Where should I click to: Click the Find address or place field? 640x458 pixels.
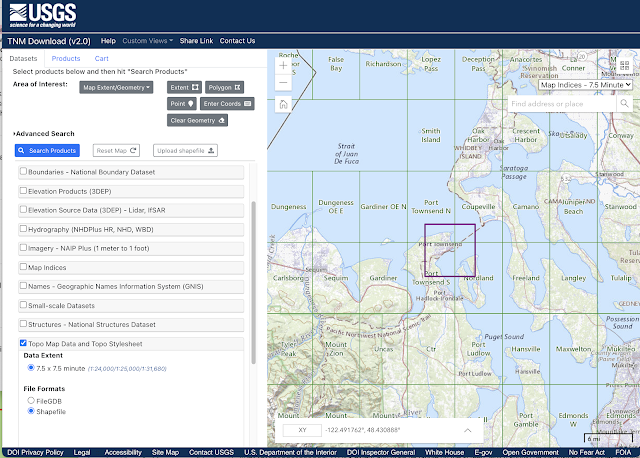(562, 104)
